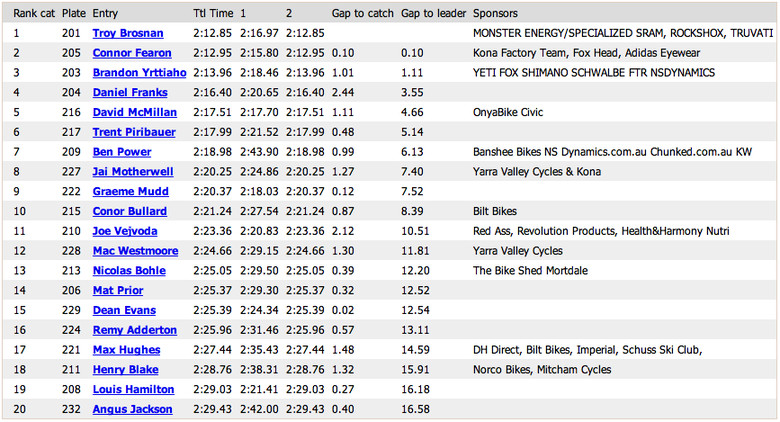Click the Ttl Time column header

[x=213, y=13]
